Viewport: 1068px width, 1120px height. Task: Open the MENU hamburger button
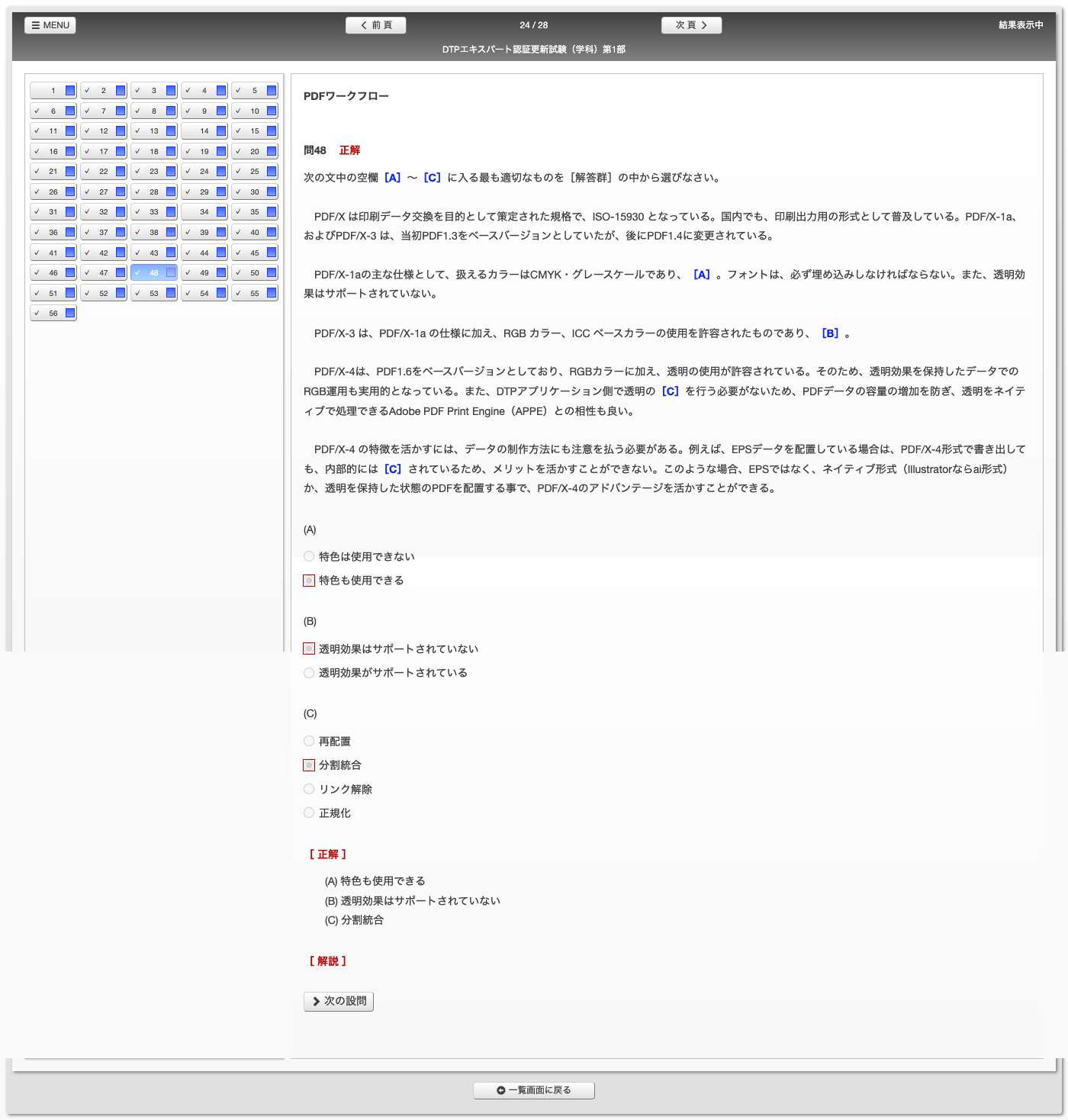tap(50, 25)
